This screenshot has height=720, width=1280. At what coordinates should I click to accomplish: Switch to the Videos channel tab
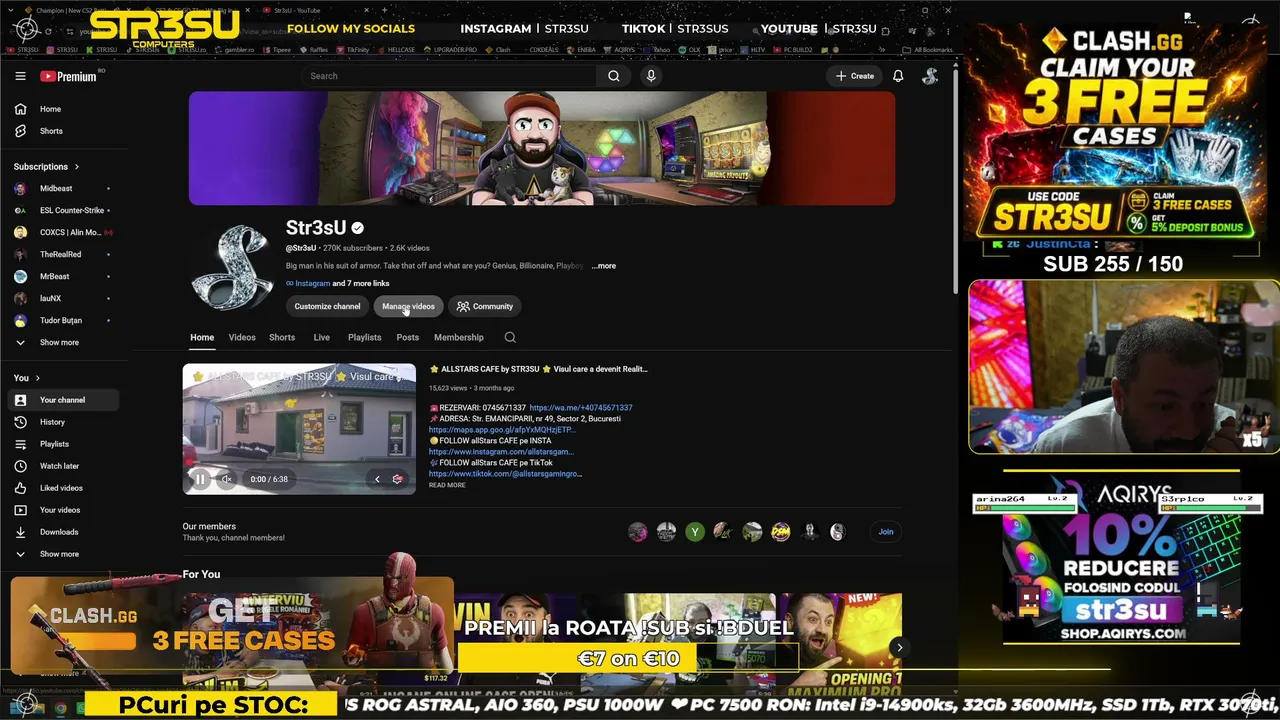242,337
